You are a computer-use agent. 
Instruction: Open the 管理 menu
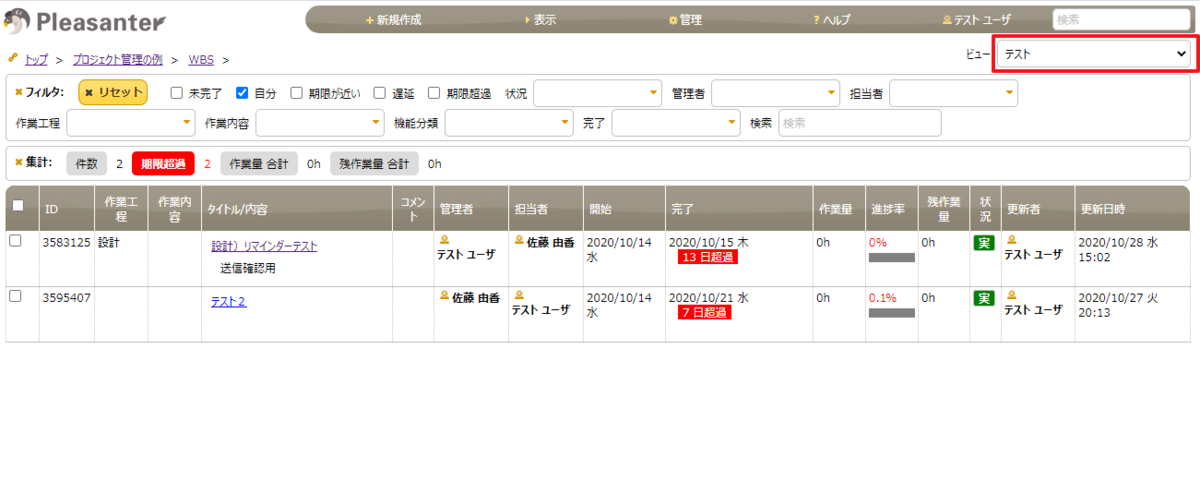[x=685, y=20]
